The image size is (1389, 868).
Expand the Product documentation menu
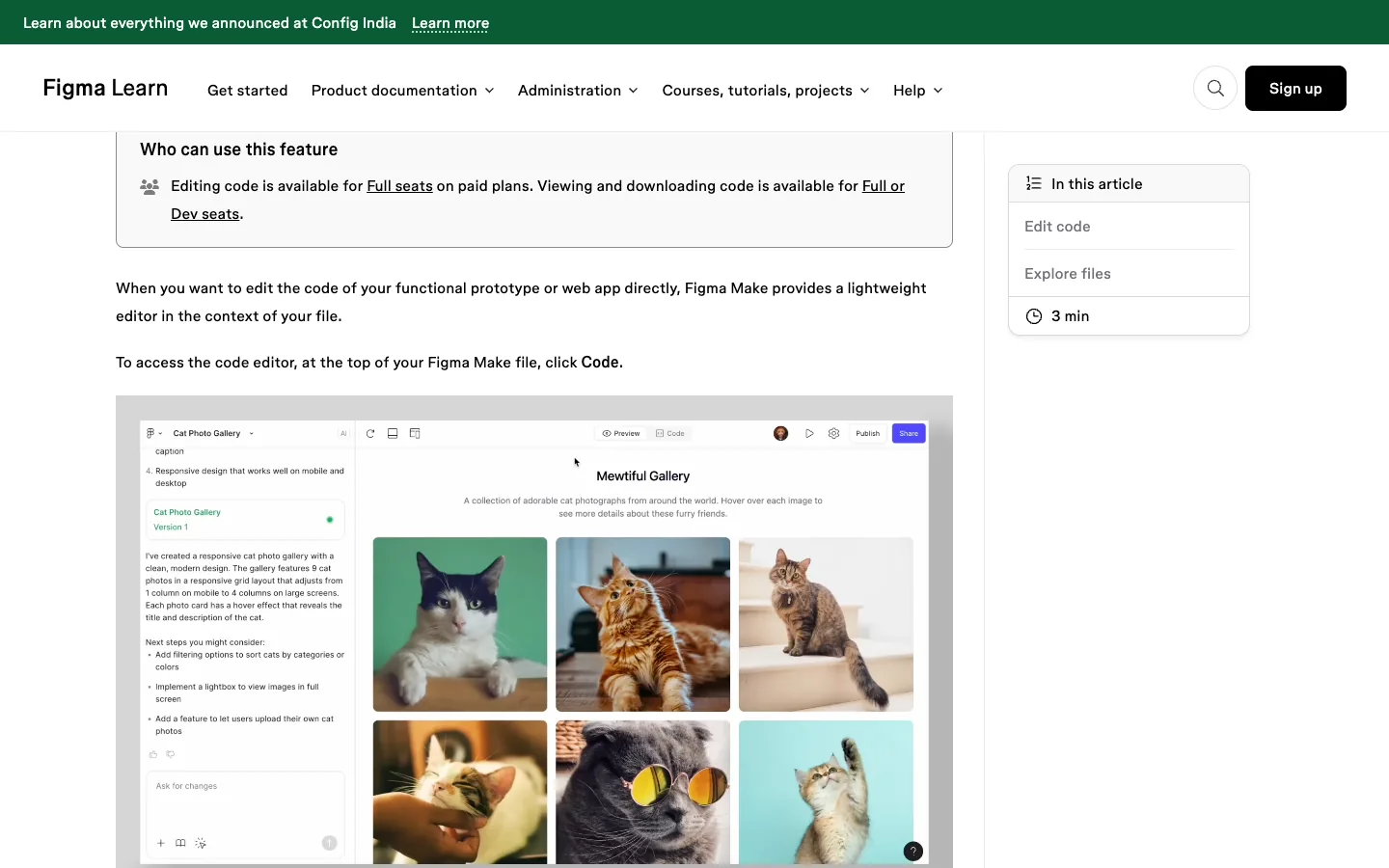[402, 91]
